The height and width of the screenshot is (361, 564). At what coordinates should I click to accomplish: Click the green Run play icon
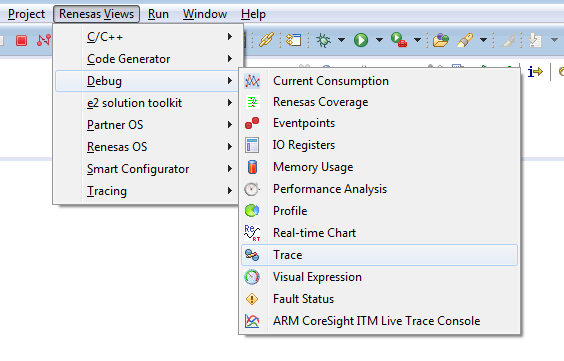(361, 40)
